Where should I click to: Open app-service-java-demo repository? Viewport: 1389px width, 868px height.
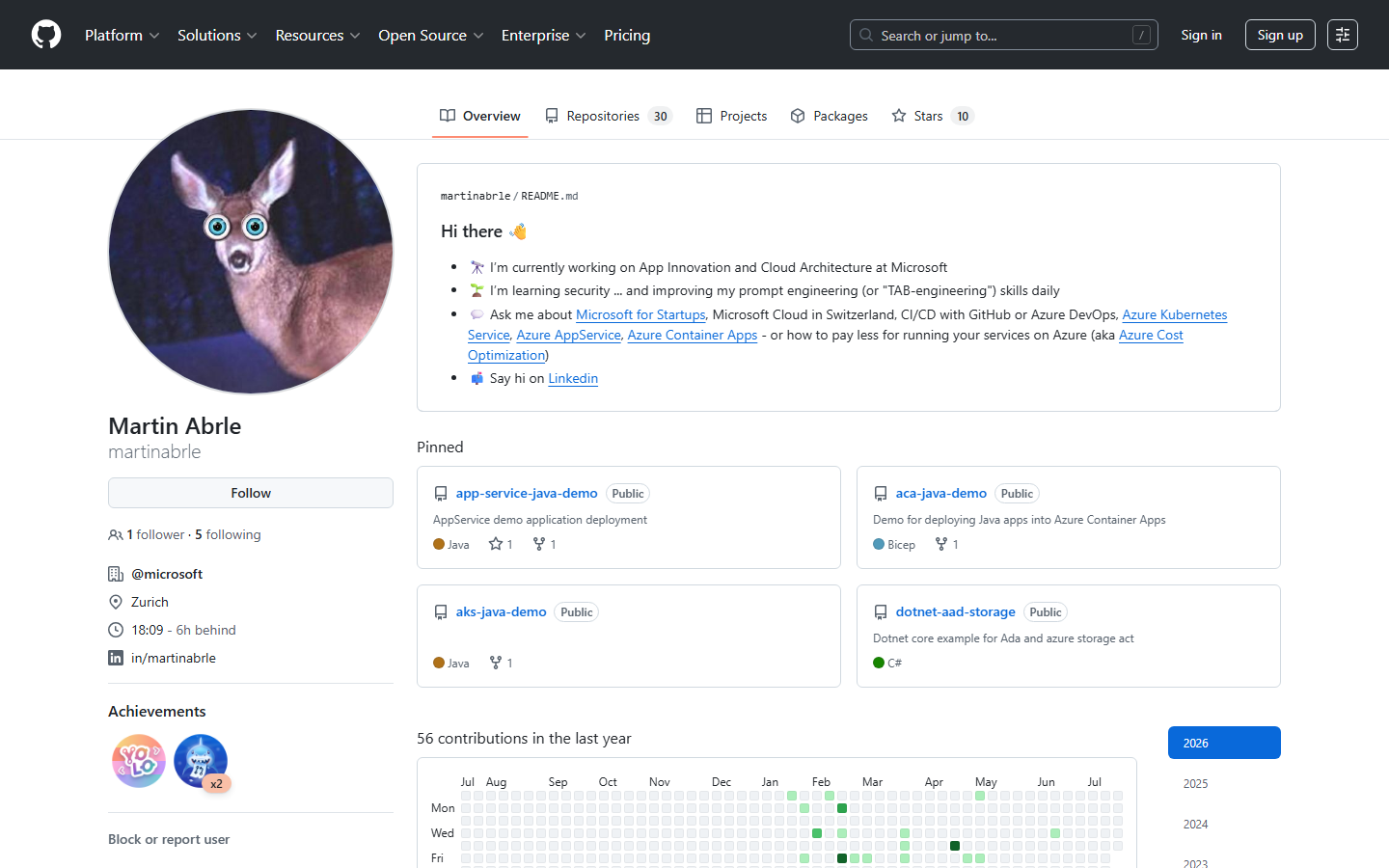[x=527, y=493]
